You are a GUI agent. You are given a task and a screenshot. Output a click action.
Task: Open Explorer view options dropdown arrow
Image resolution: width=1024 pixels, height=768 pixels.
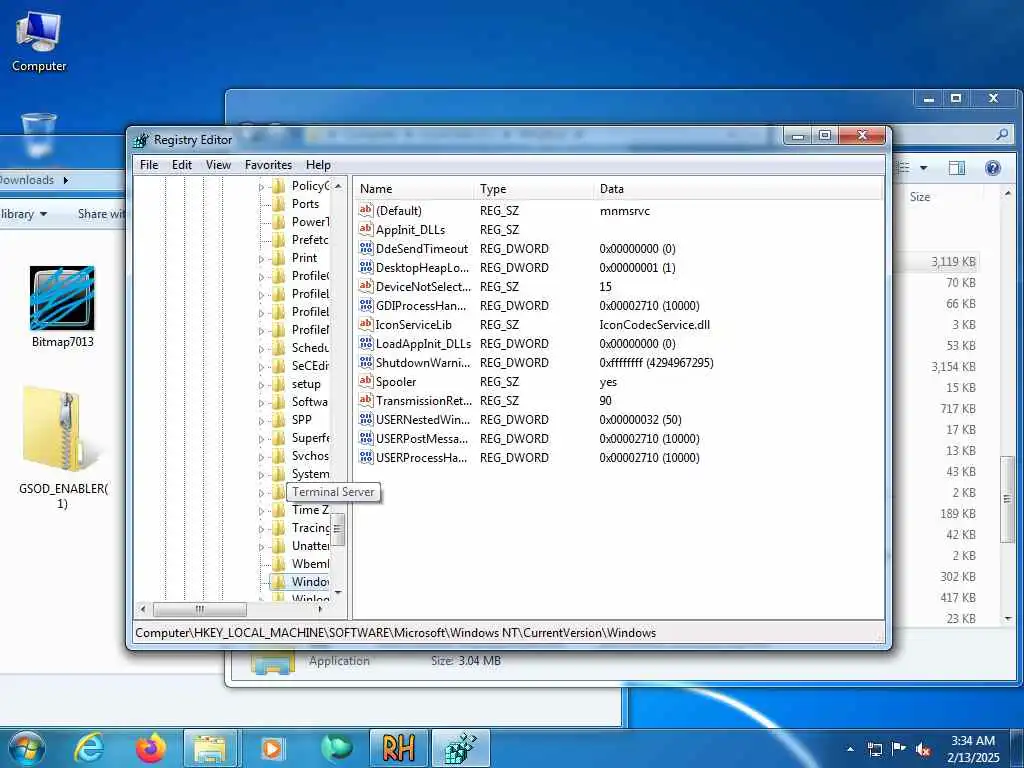[923, 168]
